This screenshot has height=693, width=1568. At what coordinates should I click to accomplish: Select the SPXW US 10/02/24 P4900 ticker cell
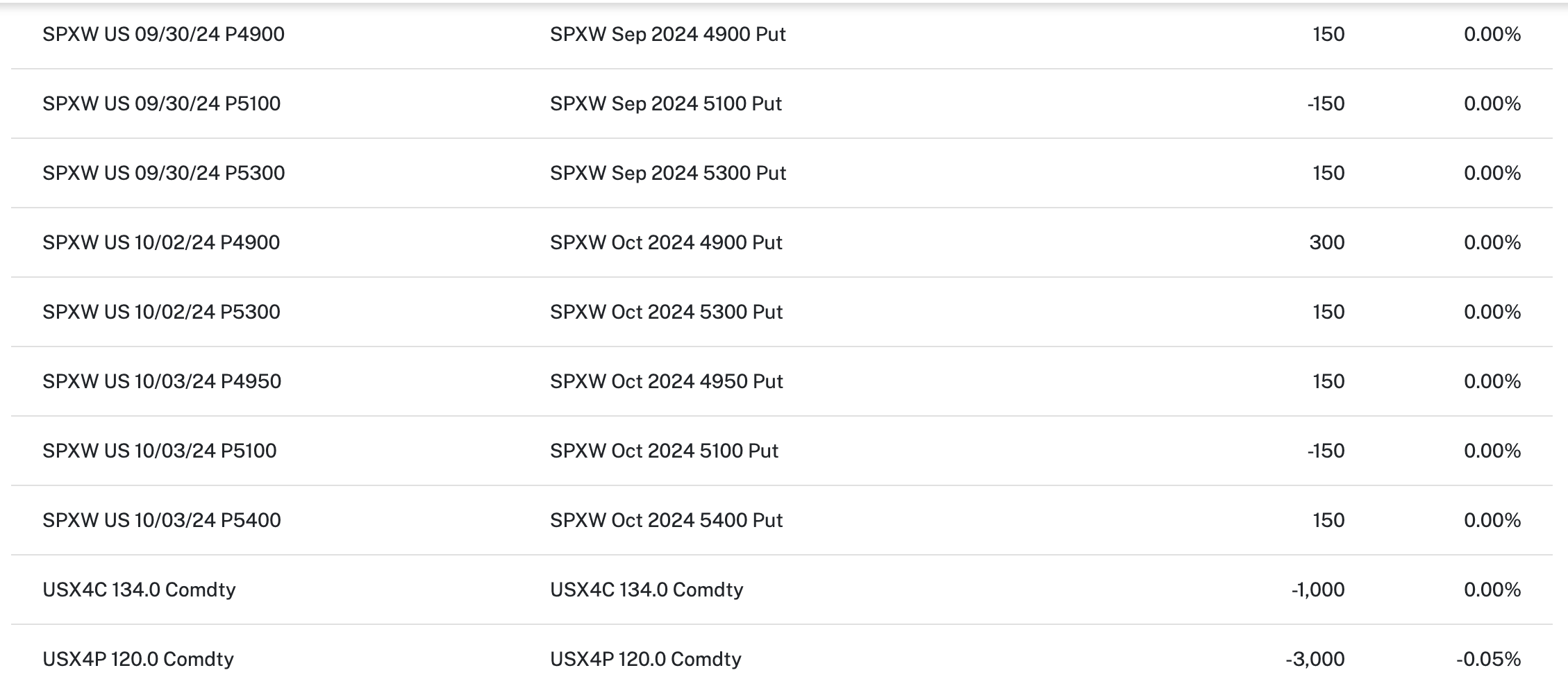(x=161, y=242)
